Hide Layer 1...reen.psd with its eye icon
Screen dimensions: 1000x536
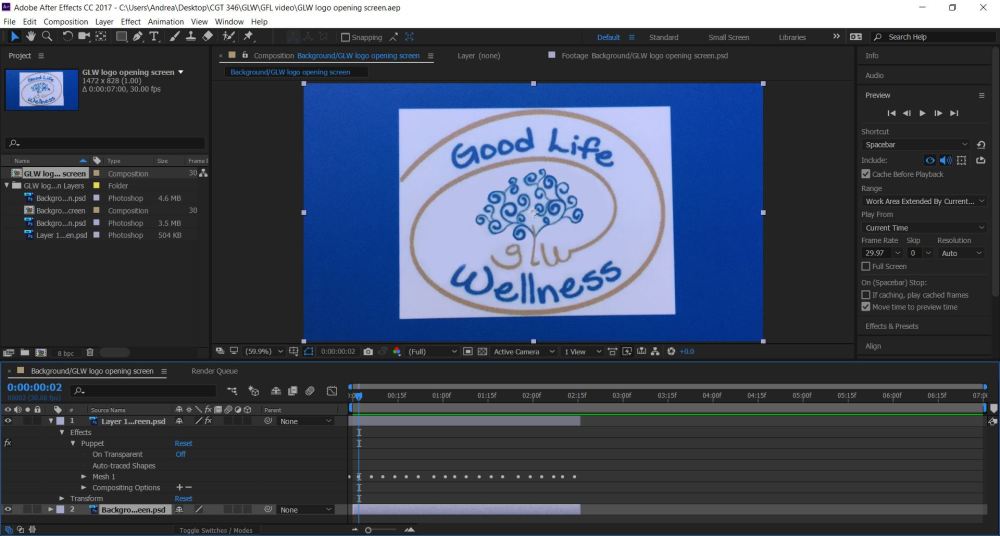click(x=8, y=421)
